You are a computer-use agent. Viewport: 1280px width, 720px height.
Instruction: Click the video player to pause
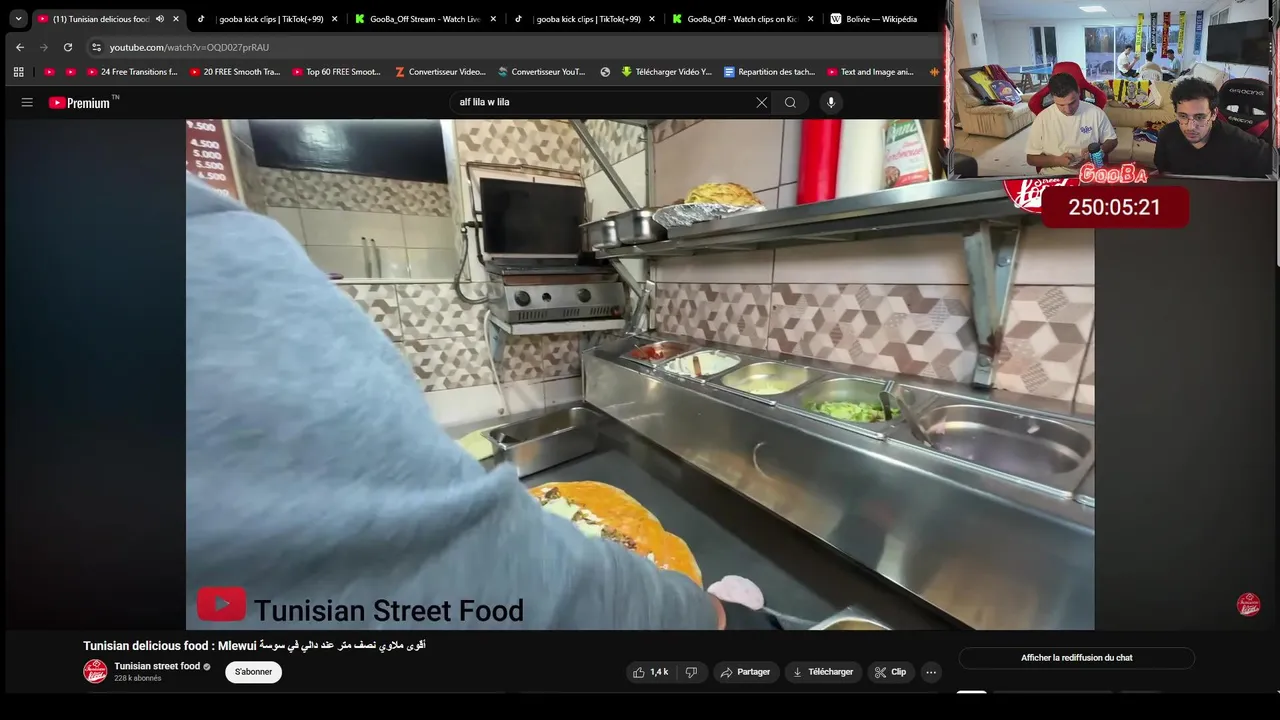[640, 375]
